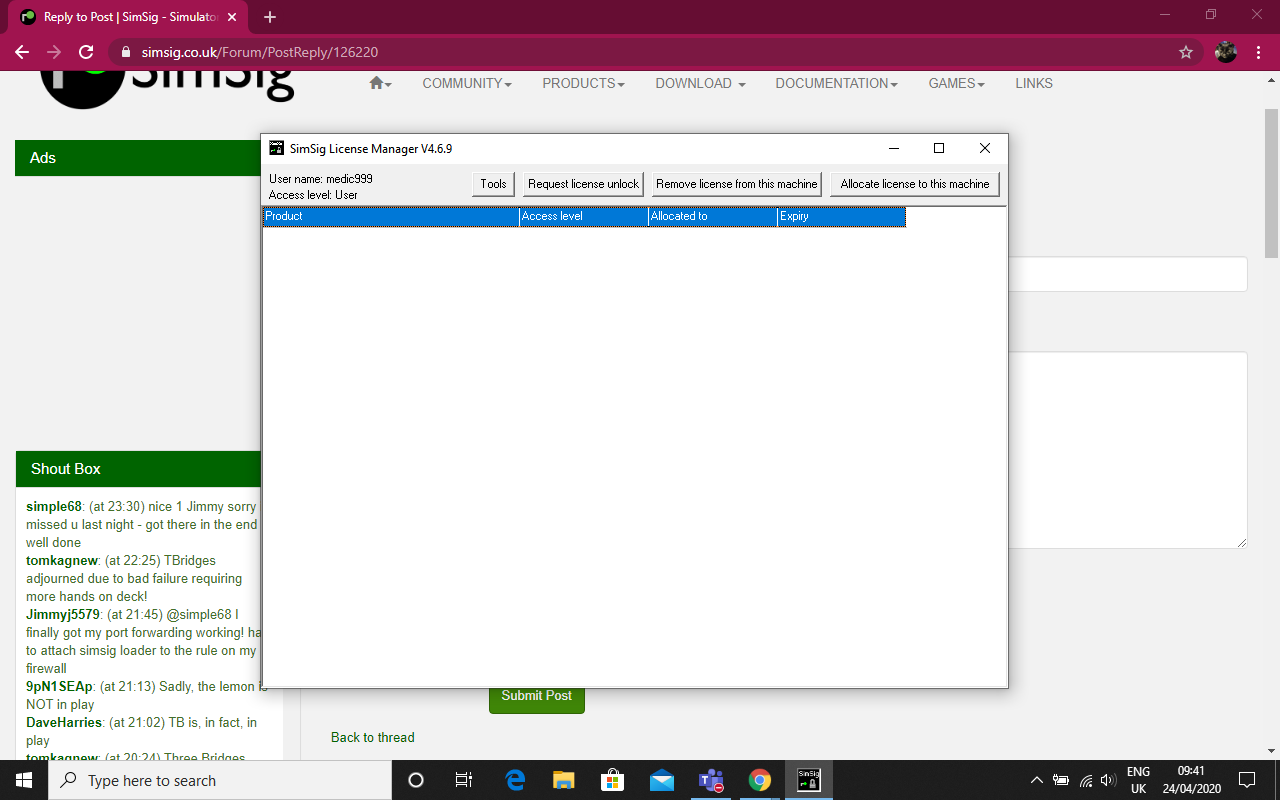Select the Product column header

point(390,216)
